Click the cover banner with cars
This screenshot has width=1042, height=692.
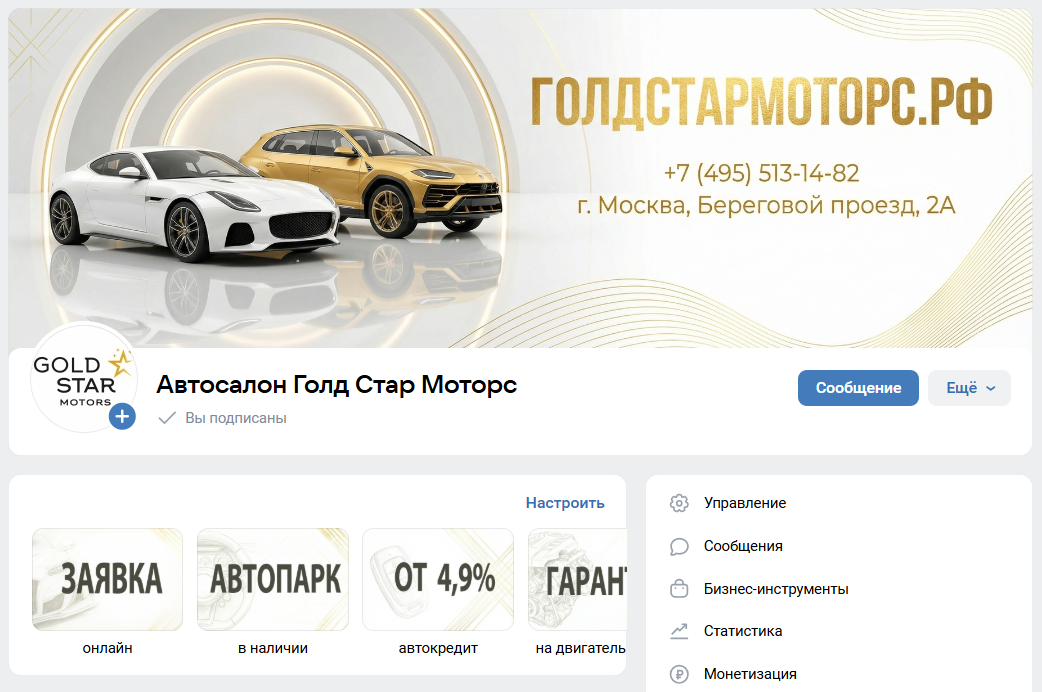520,177
